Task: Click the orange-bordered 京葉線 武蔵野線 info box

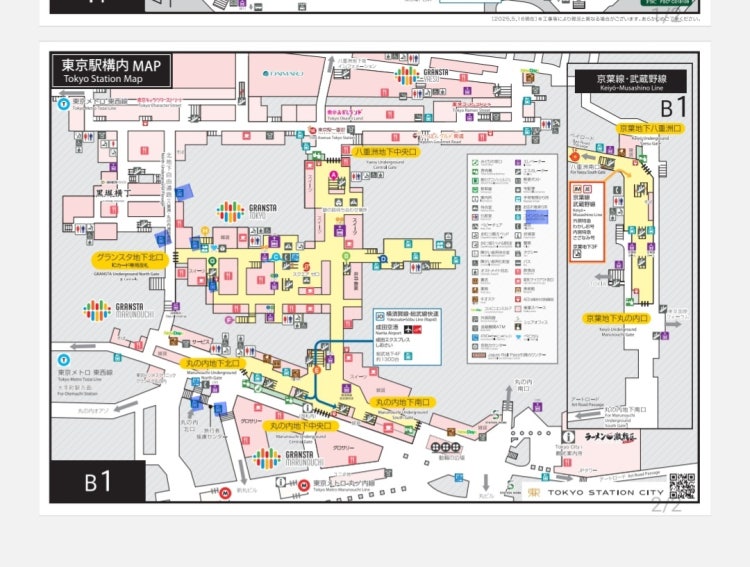Action: coord(587,222)
